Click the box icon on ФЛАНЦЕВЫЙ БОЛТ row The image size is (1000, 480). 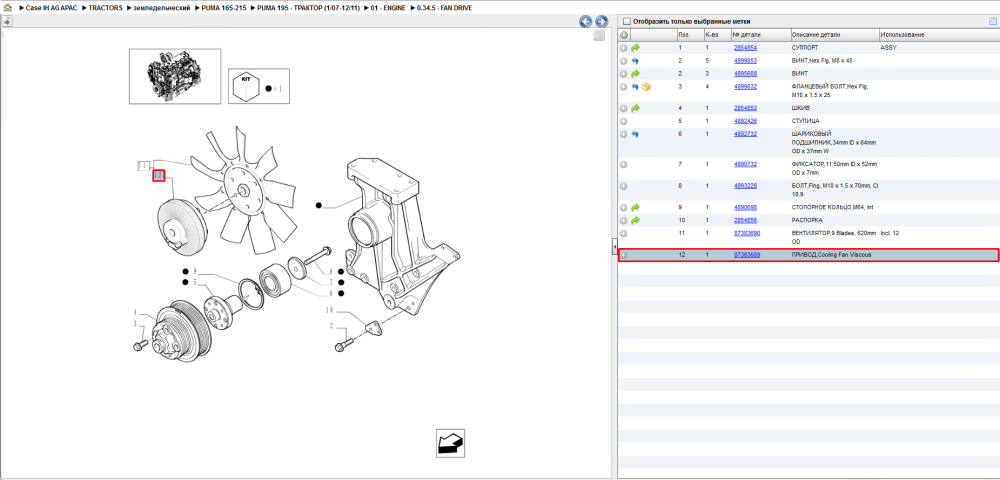click(646, 87)
